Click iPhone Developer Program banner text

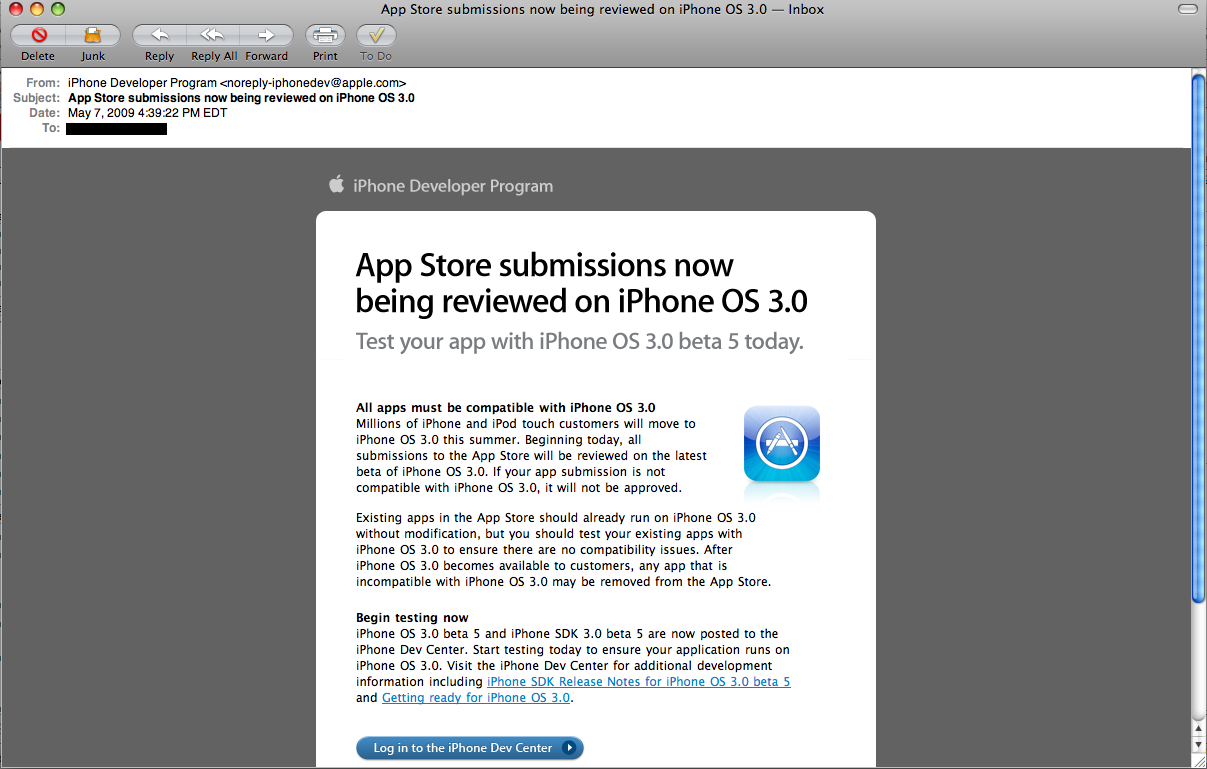click(453, 186)
